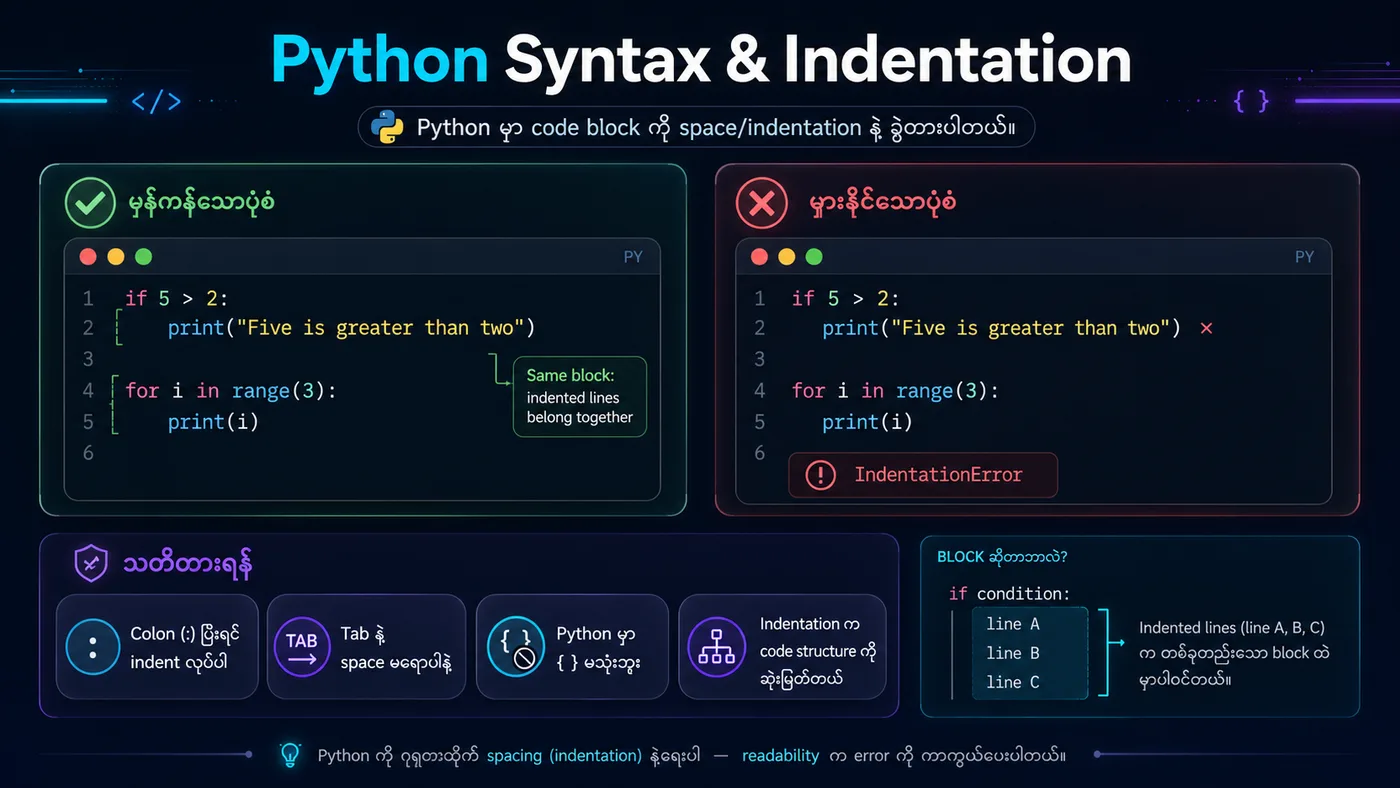Click 'line A' in the block diagram
The image size is (1400, 788).
tap(1012, 624)
